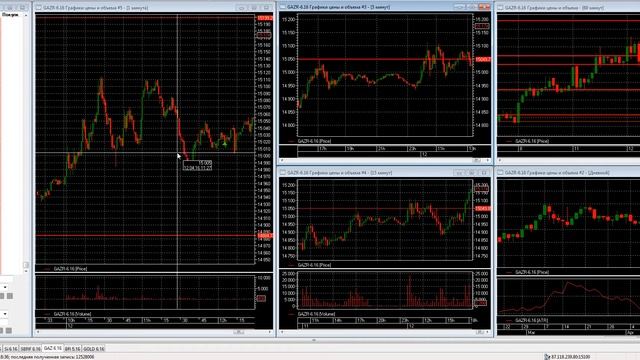The image size is (640, 360).
Task: Click right gray button of lower pair, left panel
Action: click(9, 331)
